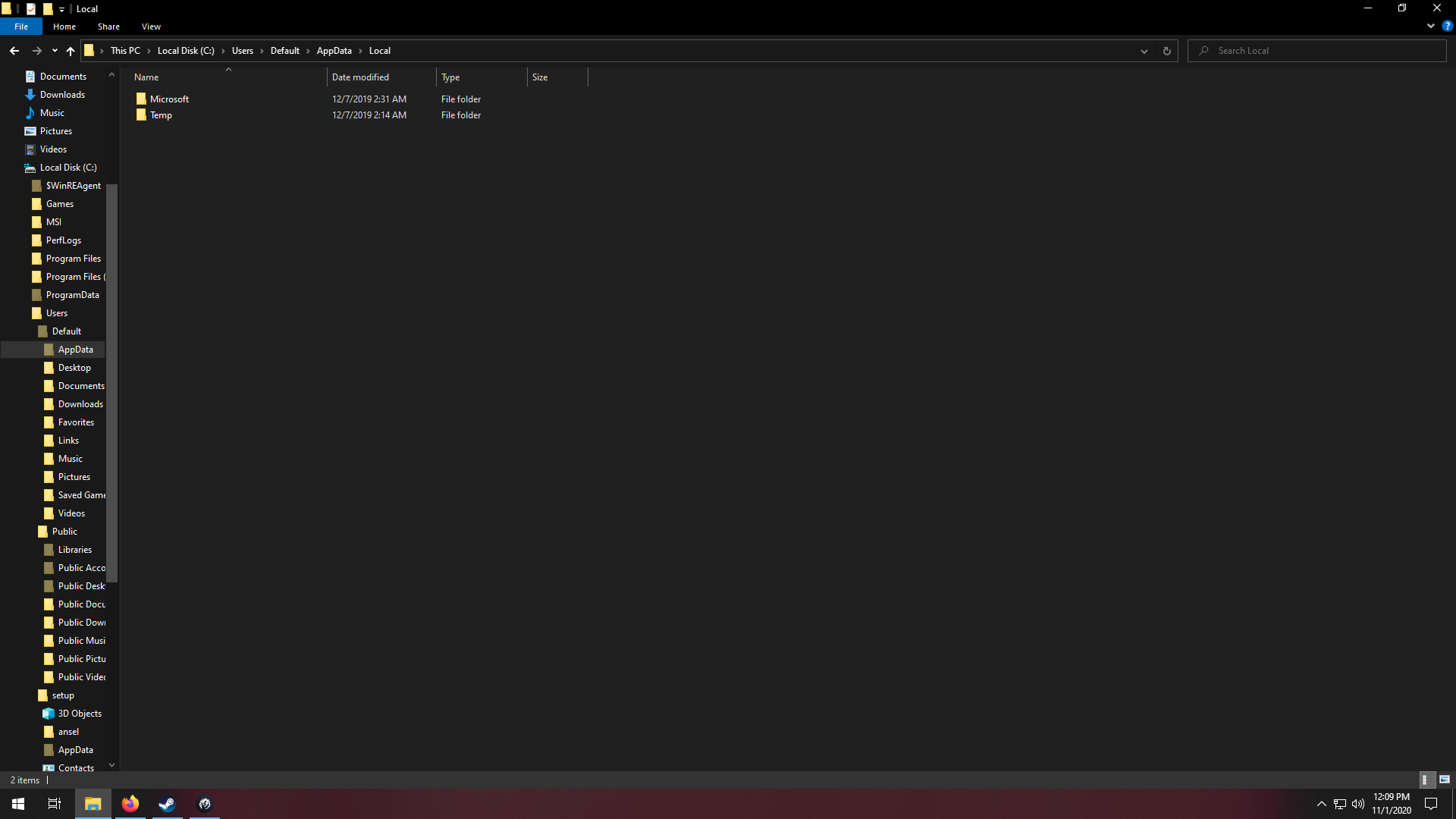Image resolution: width=1456 pixels, height=819 pixels.
Task: Switch to the View ribbon tab
Action: (x=150, y=26)
